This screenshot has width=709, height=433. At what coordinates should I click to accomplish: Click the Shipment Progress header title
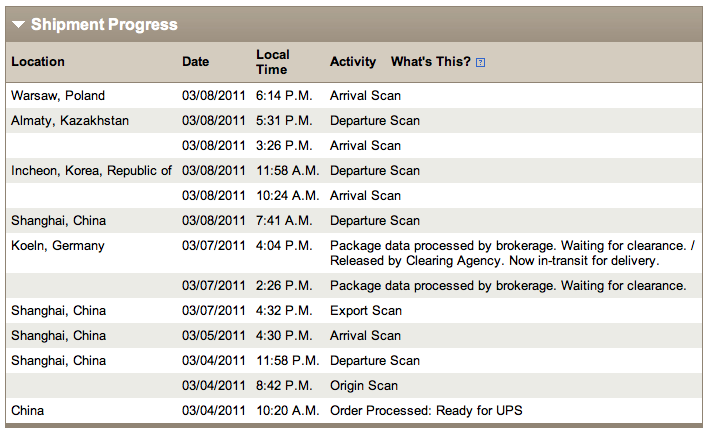coord(104,24)
